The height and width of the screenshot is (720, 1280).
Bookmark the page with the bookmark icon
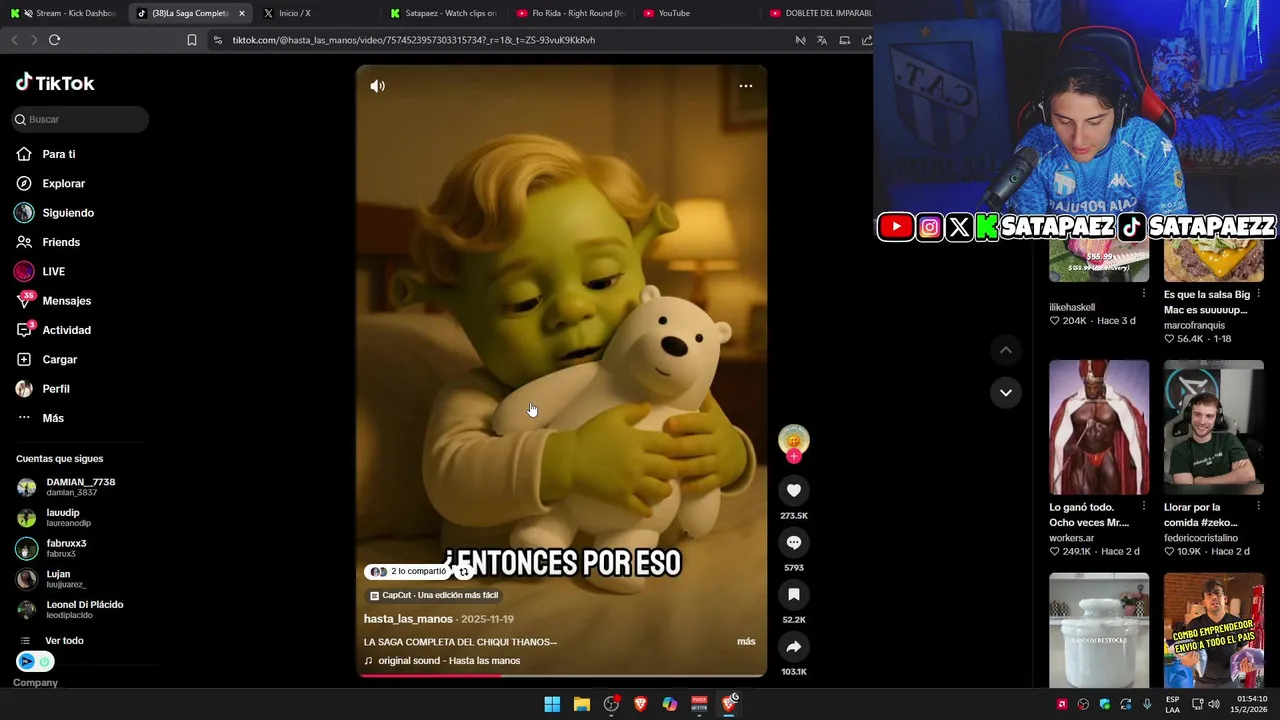(x=192, y=40)
